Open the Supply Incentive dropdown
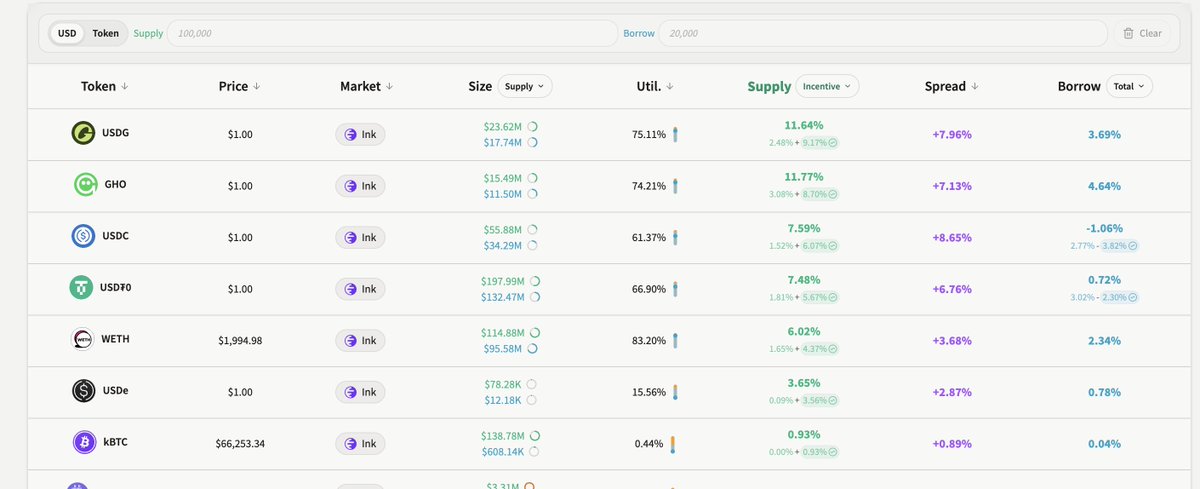This screenshot has height=489, width=1200. (827, 86)
